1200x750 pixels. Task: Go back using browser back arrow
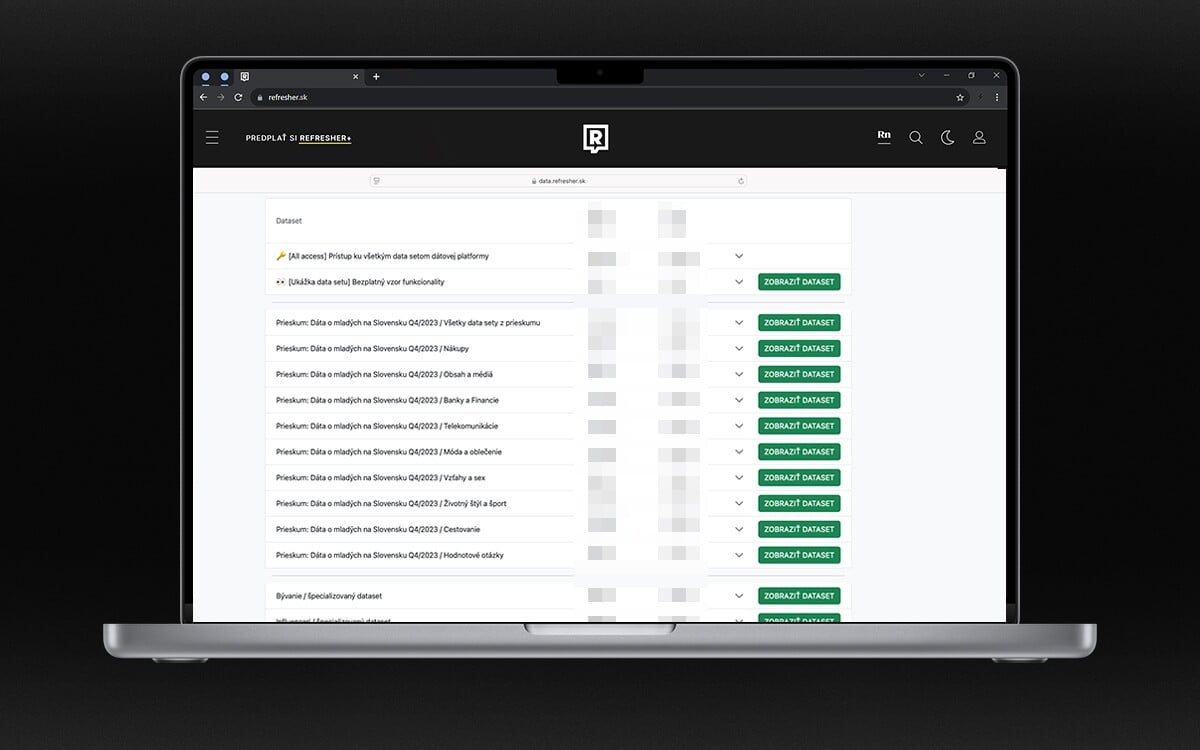click(x=204, y=97)
